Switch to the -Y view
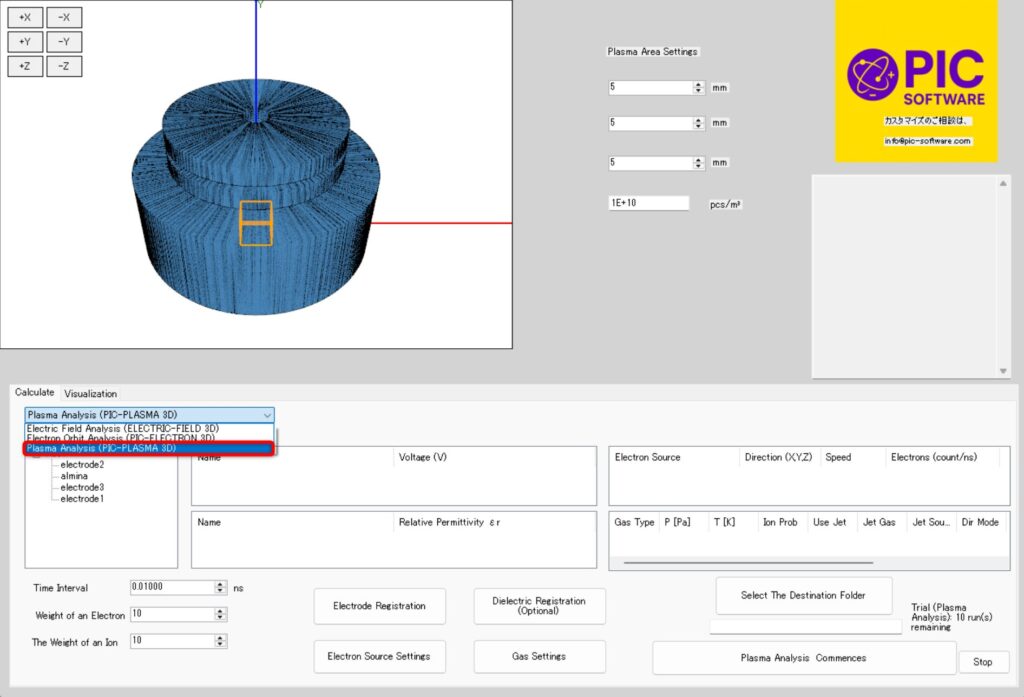 64,42
